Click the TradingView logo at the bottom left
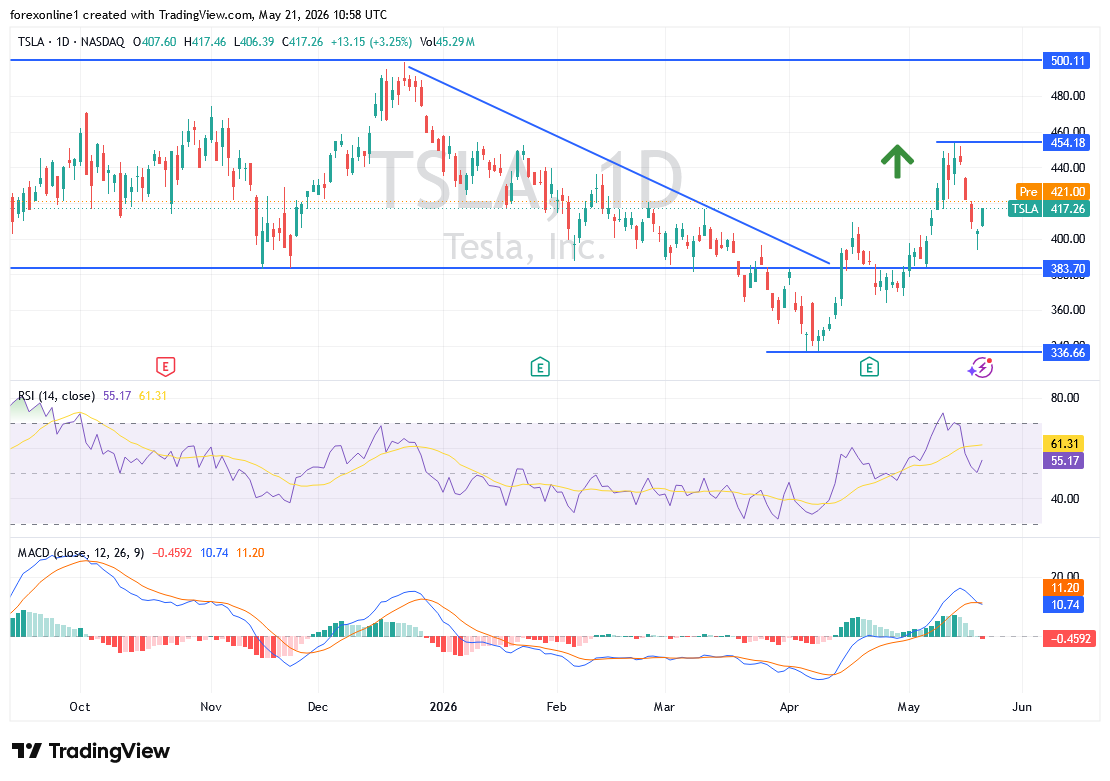 pos(91,751)
